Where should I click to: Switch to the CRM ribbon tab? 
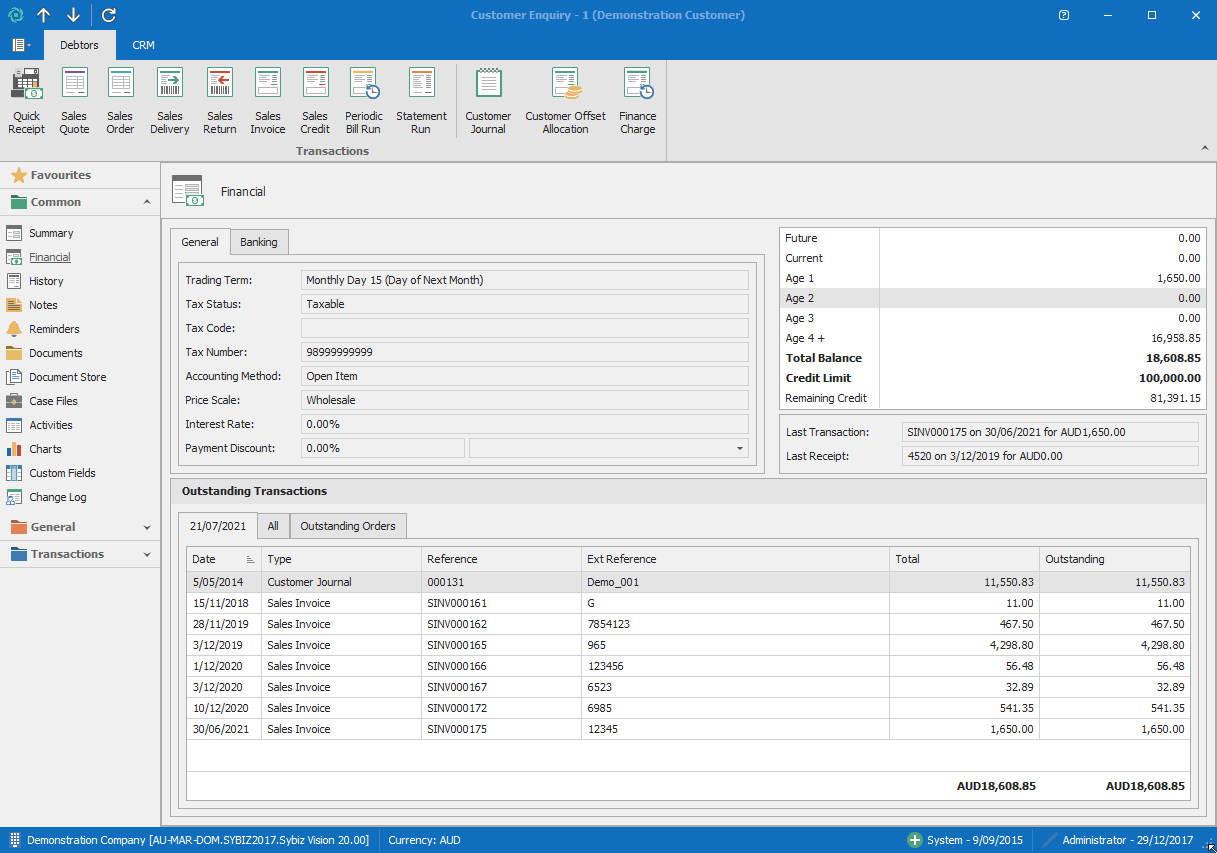[x=143, y=45]
